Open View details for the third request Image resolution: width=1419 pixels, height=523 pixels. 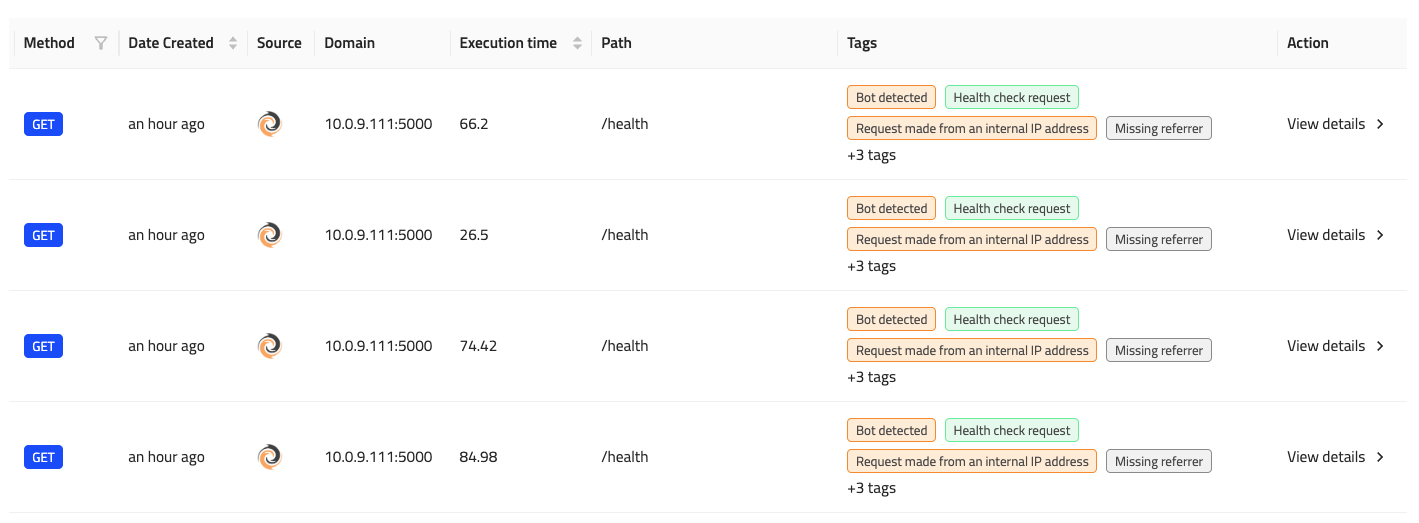1326,346
